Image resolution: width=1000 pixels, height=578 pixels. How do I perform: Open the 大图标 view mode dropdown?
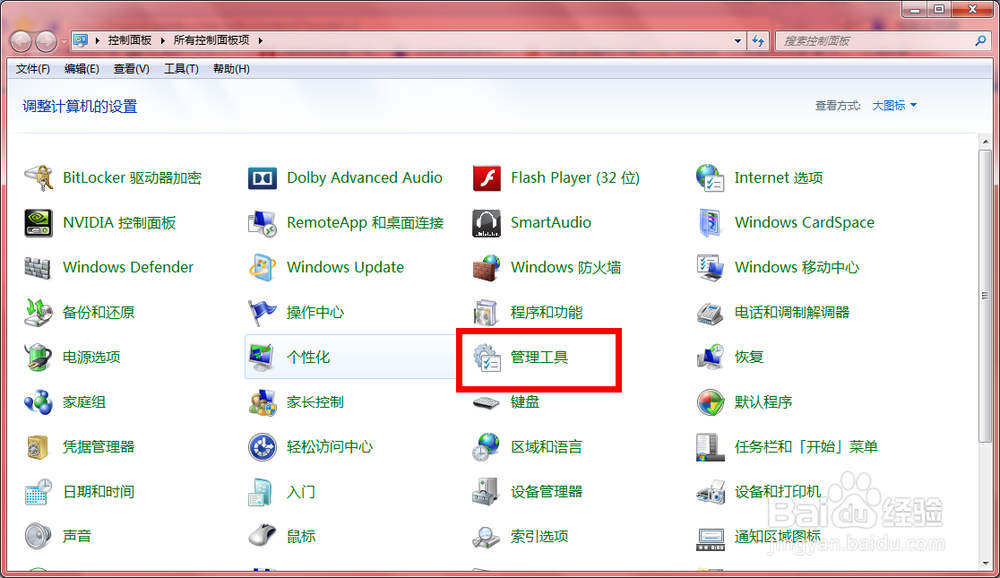click(x=893, y=105)
